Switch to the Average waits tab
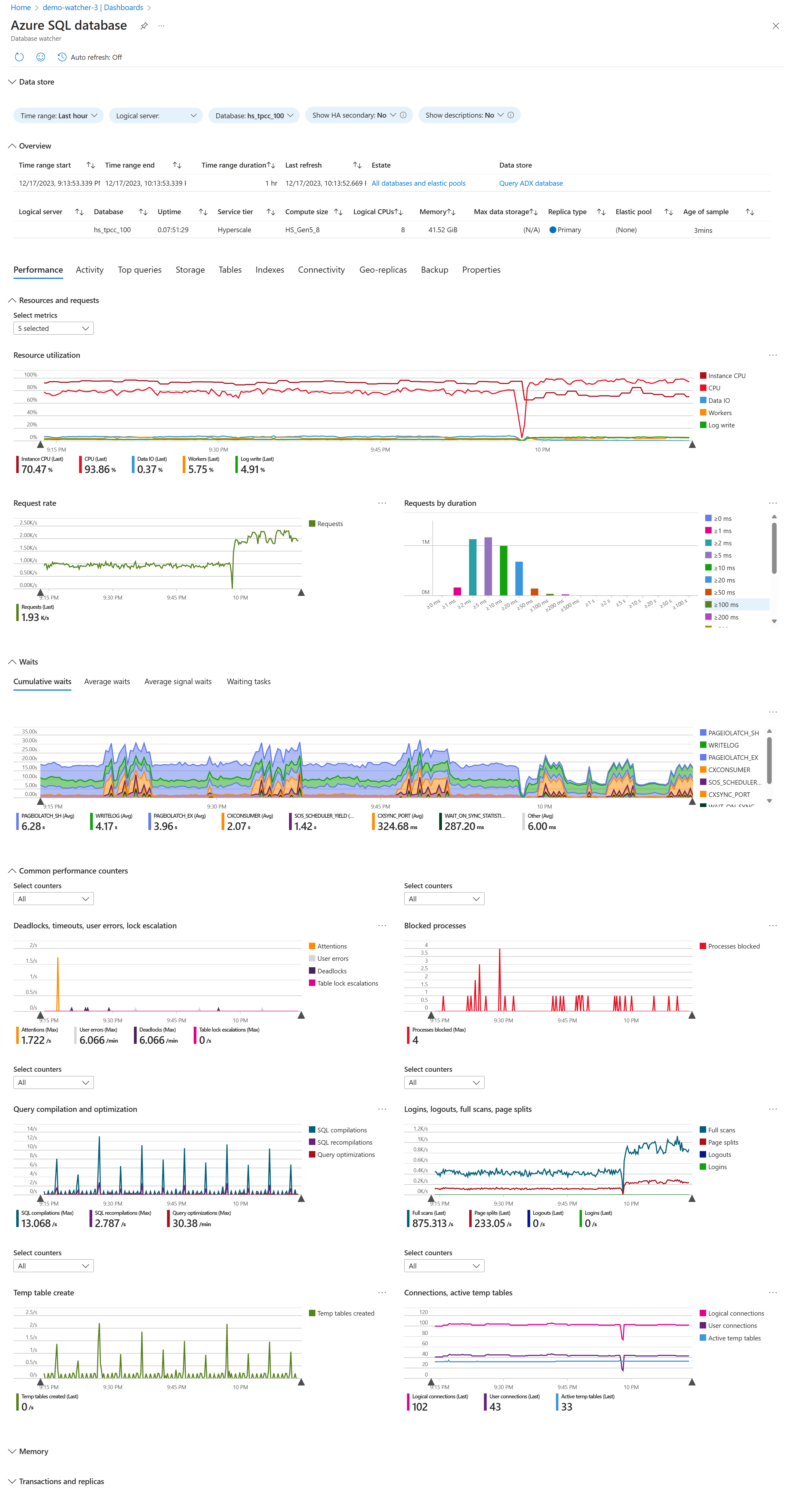This screenshot has width=795, height=1512. pyautogui.click(x=107, y=681)
